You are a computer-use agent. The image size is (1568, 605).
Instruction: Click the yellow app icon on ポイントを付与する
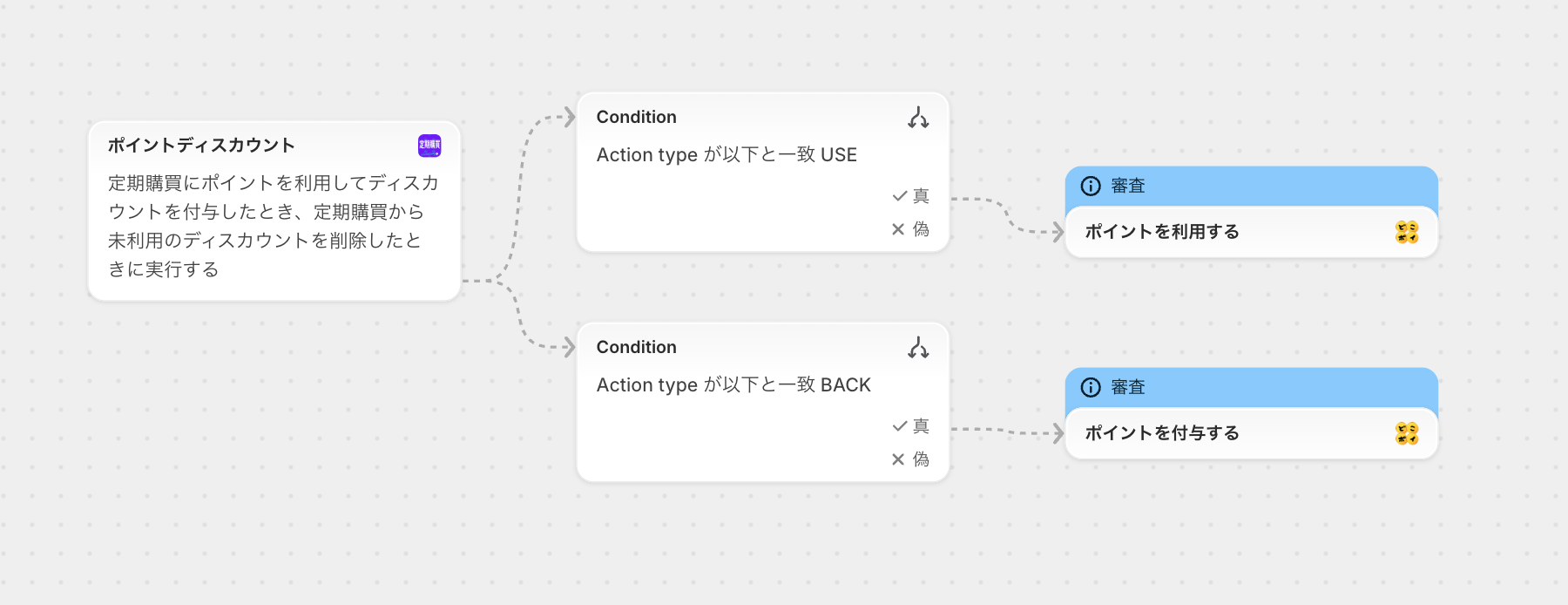pos(1406,433)
